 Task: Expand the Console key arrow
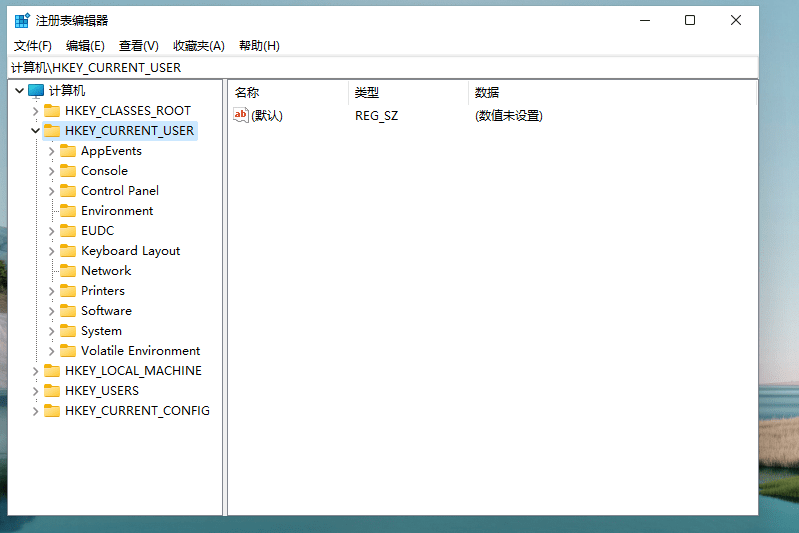coord(51,171)
